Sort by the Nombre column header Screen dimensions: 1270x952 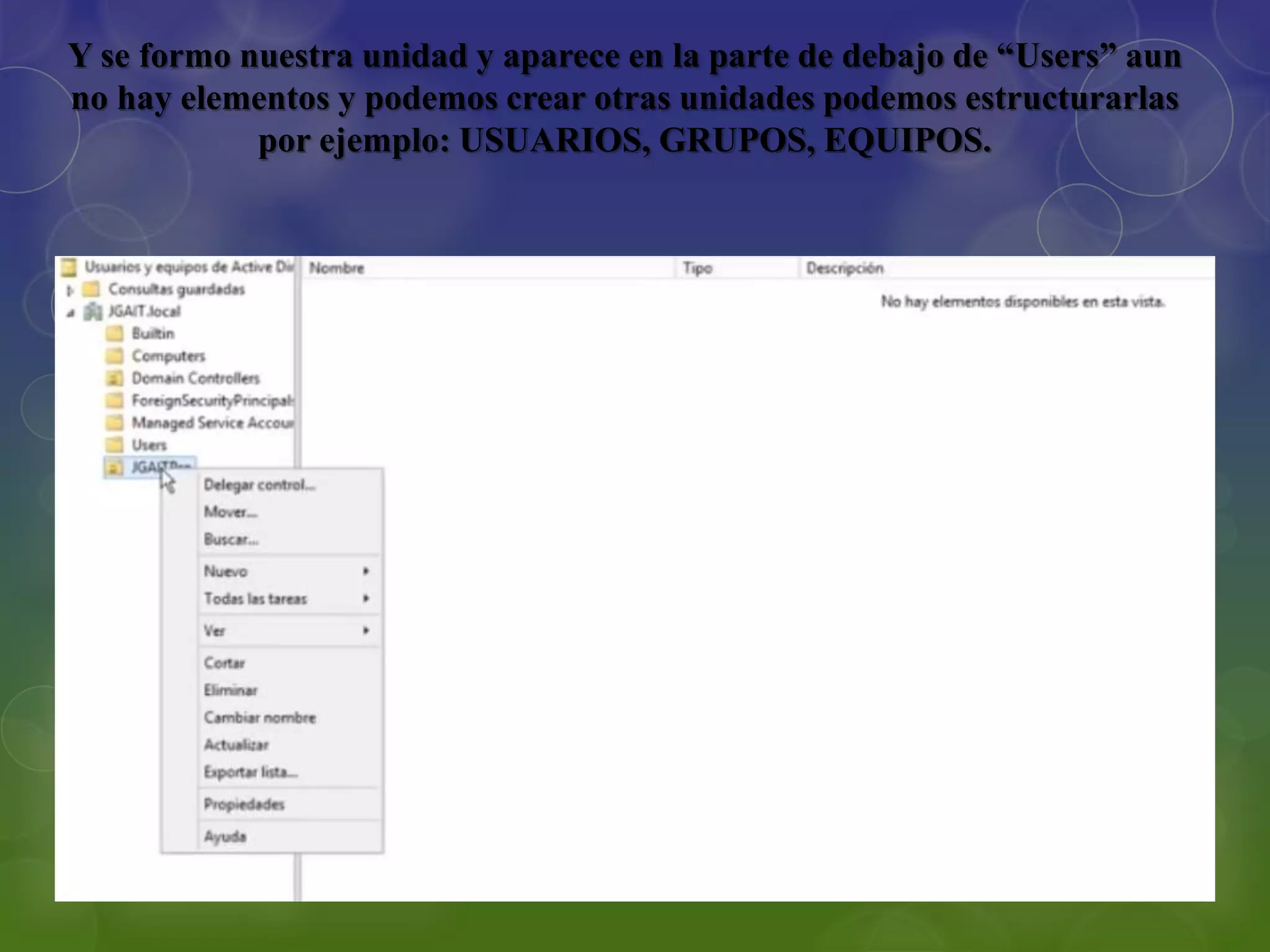coord(488,268)
